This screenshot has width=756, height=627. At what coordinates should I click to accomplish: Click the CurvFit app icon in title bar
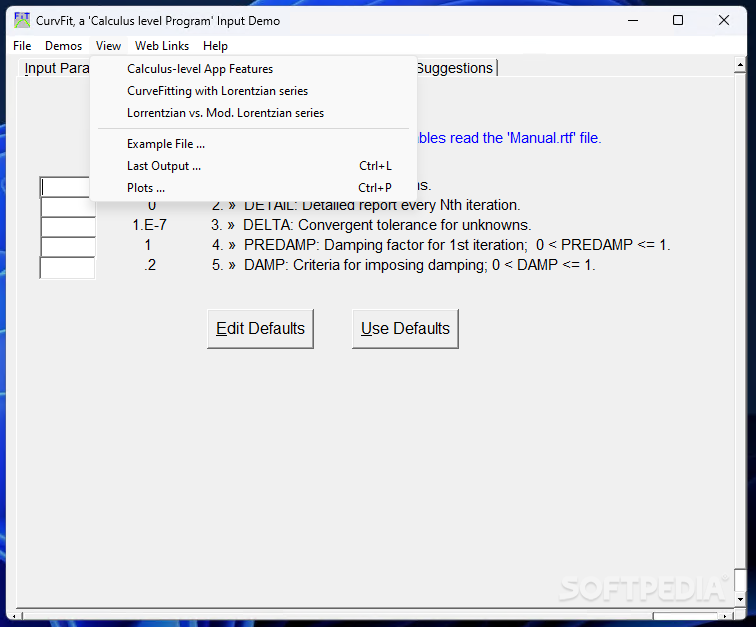coord(22,20)
